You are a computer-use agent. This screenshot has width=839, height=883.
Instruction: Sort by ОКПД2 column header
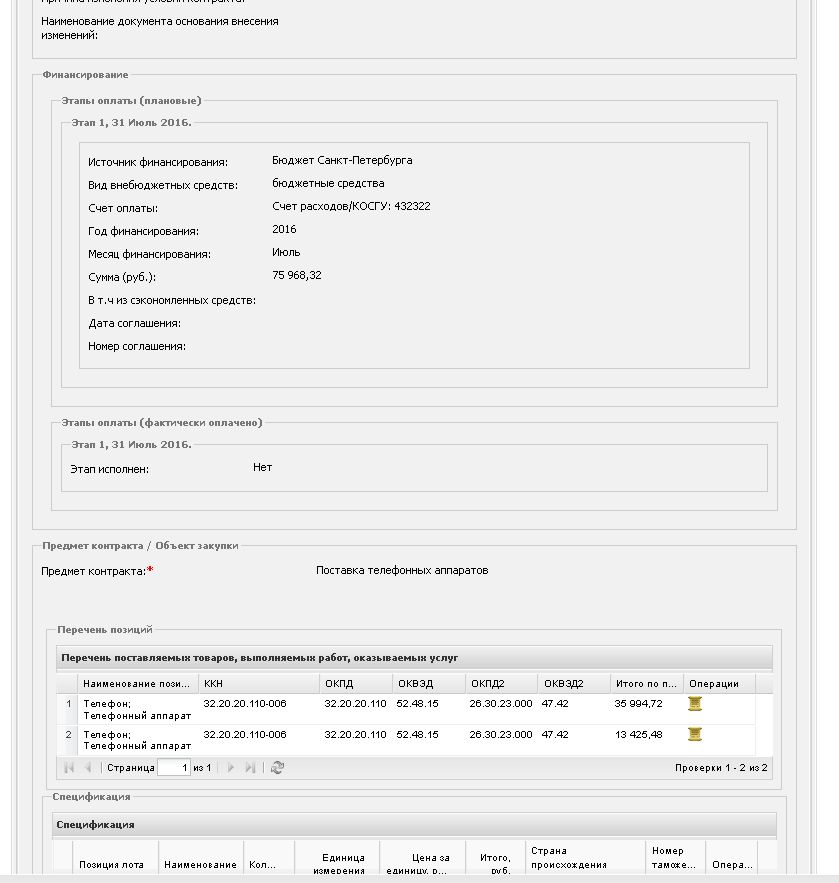pos(502,684)
